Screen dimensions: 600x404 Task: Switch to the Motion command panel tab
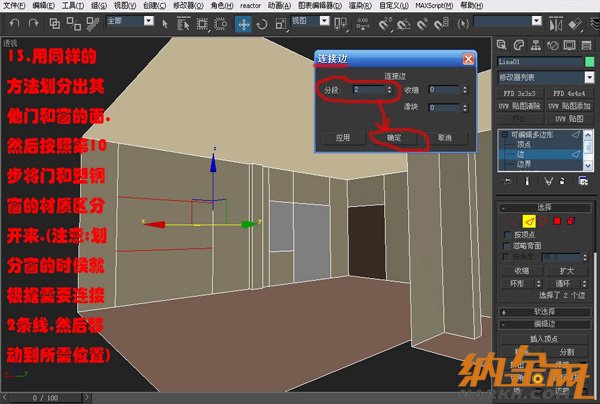[553, 45]
